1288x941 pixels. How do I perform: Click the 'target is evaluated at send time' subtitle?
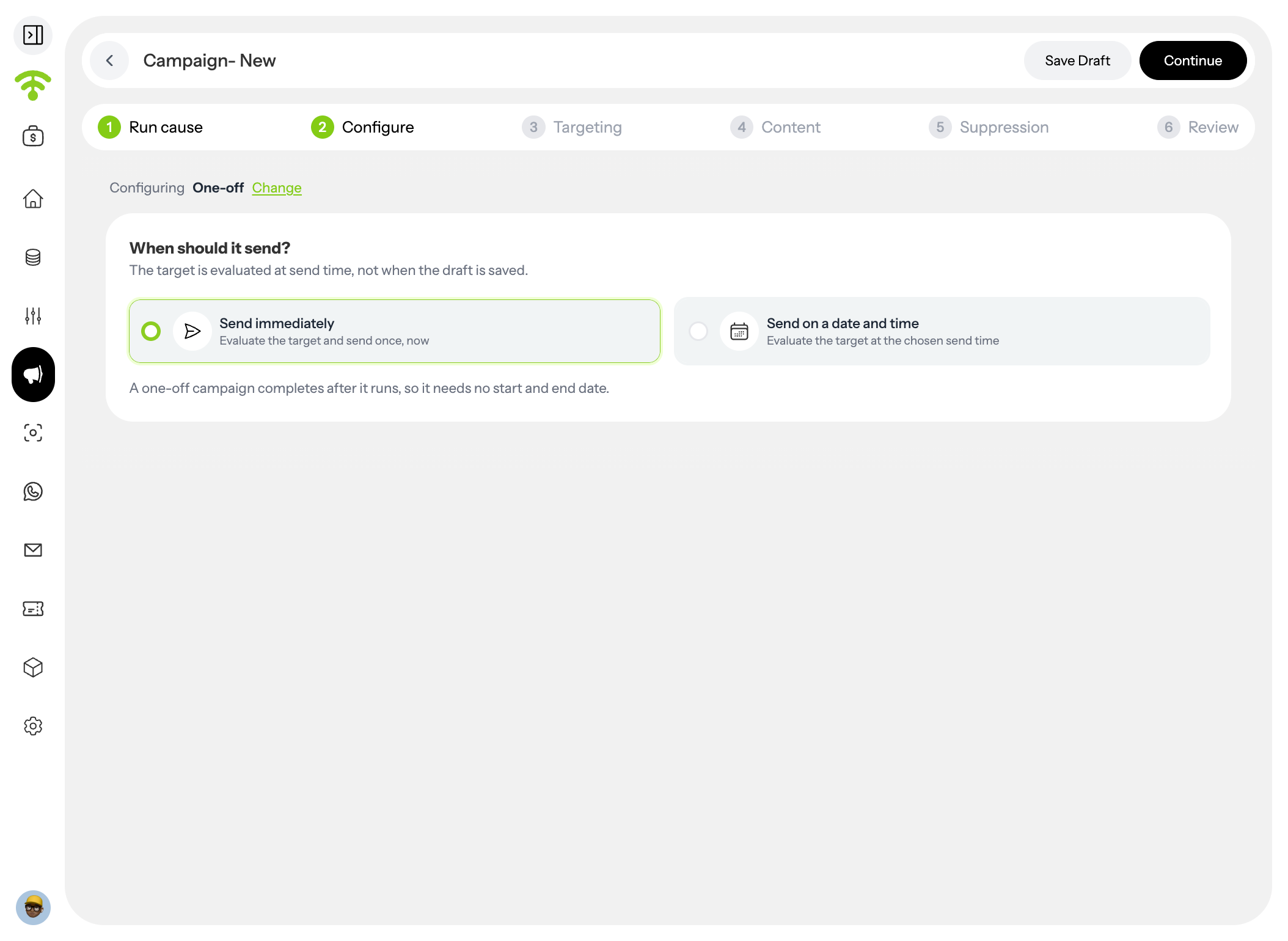pyautogui.click(x=329, y=270)
